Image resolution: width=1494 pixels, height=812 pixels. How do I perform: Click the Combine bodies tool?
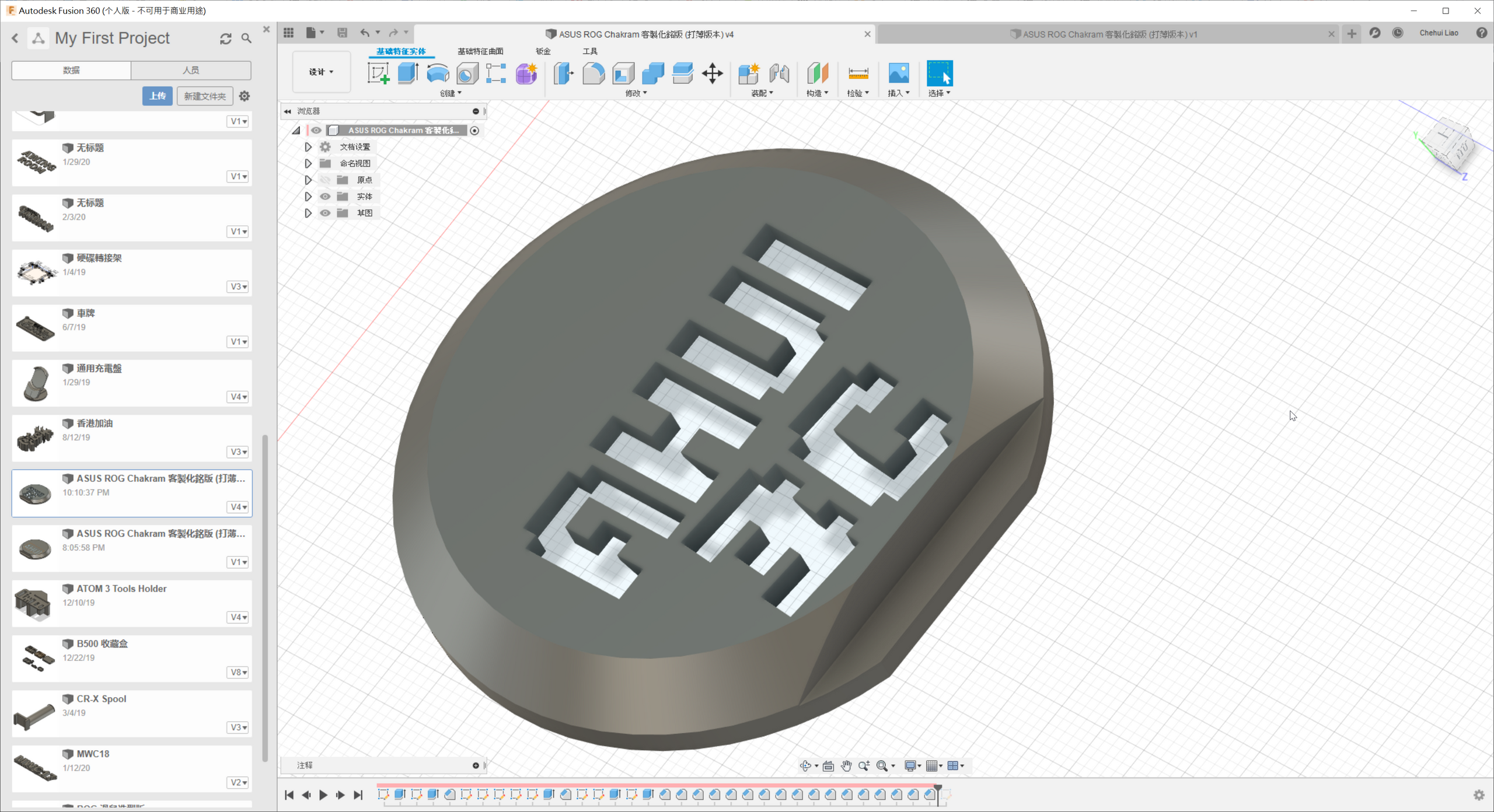[652, 73]
